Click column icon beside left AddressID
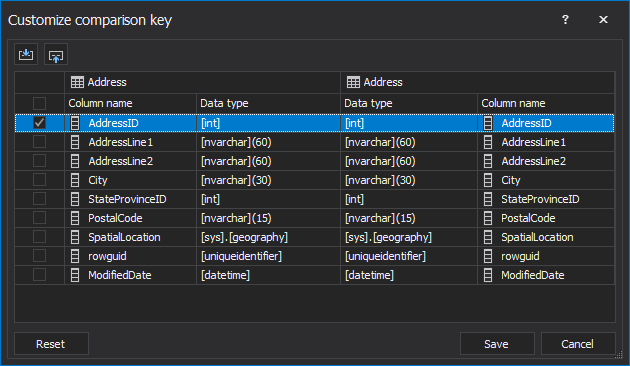Image resolution: width=630 pixels, height=366 pixels. pyautogui.click(x=75, y=123)
